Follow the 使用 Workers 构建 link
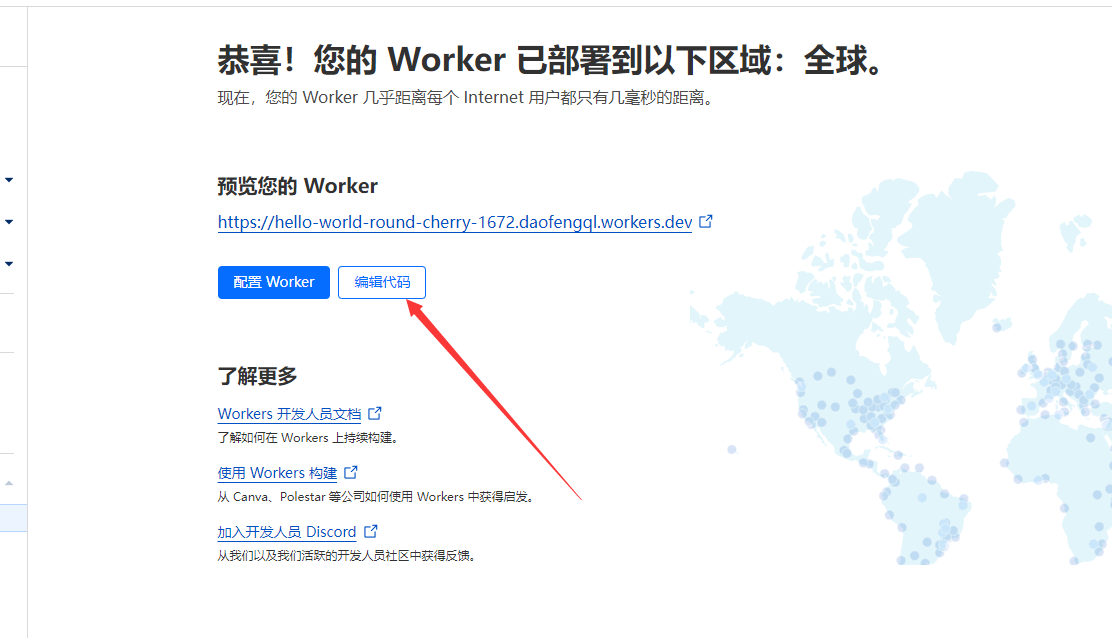The height and width of the screenshot is (638, 1112). (277, 473)
